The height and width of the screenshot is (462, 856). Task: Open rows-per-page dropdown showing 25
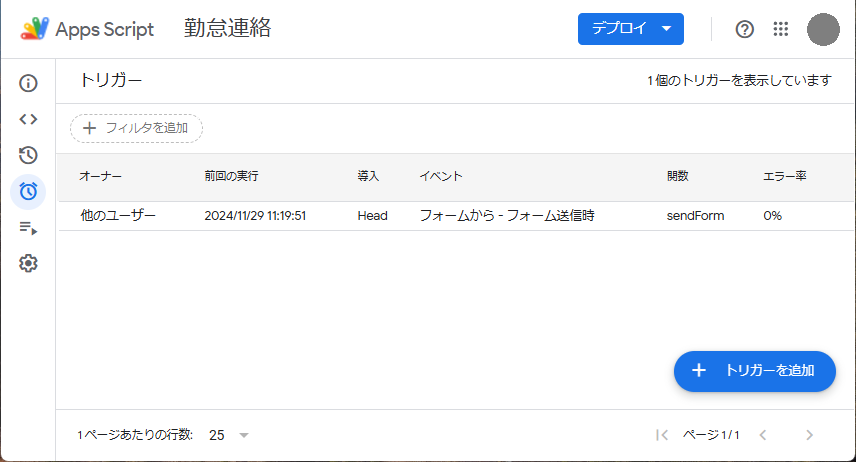coord(229,435)
